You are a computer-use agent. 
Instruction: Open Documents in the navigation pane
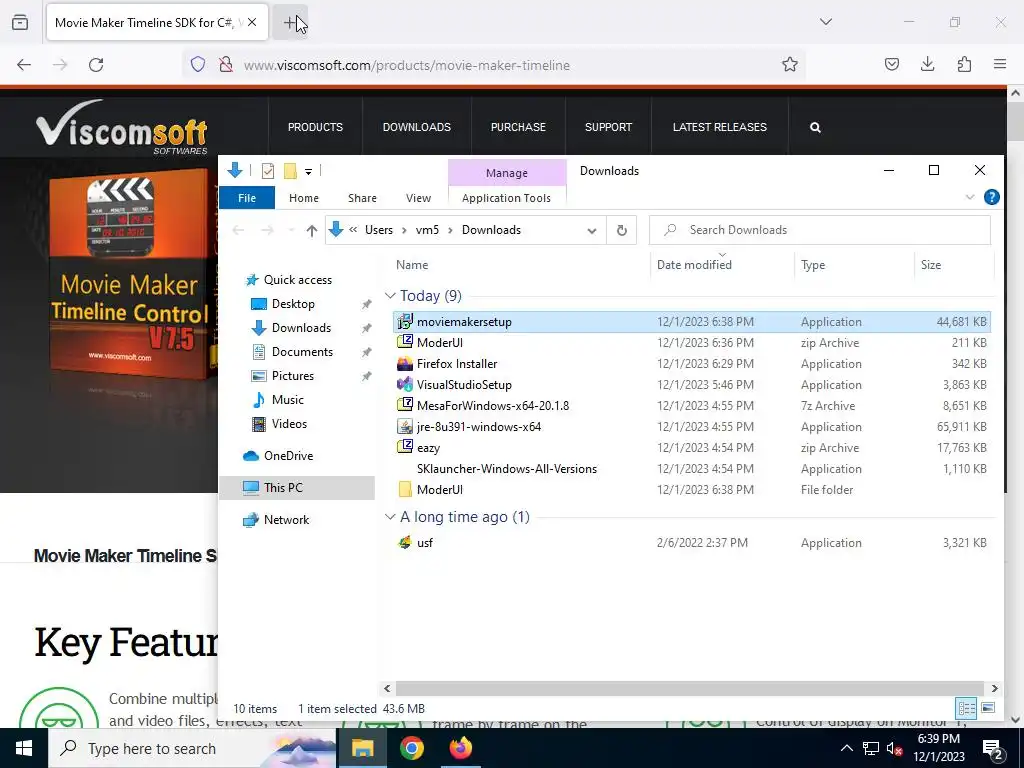302,352
